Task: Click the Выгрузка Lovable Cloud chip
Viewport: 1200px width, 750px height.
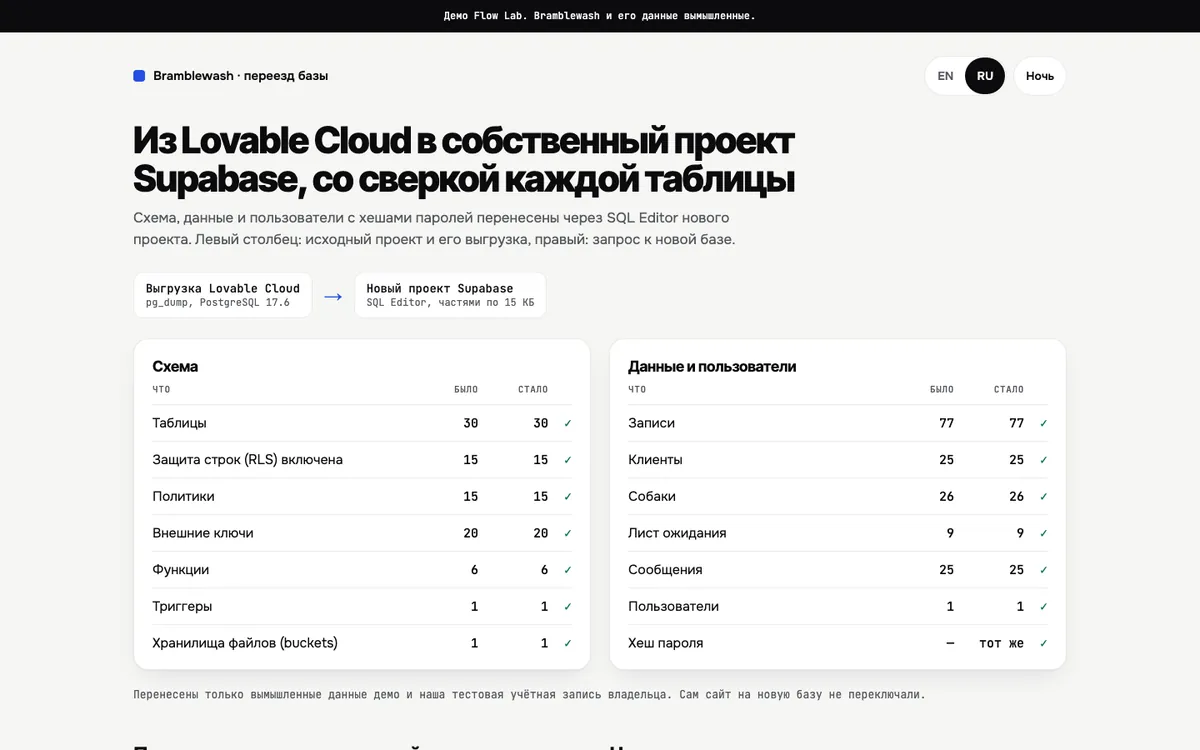Action: 223,295
